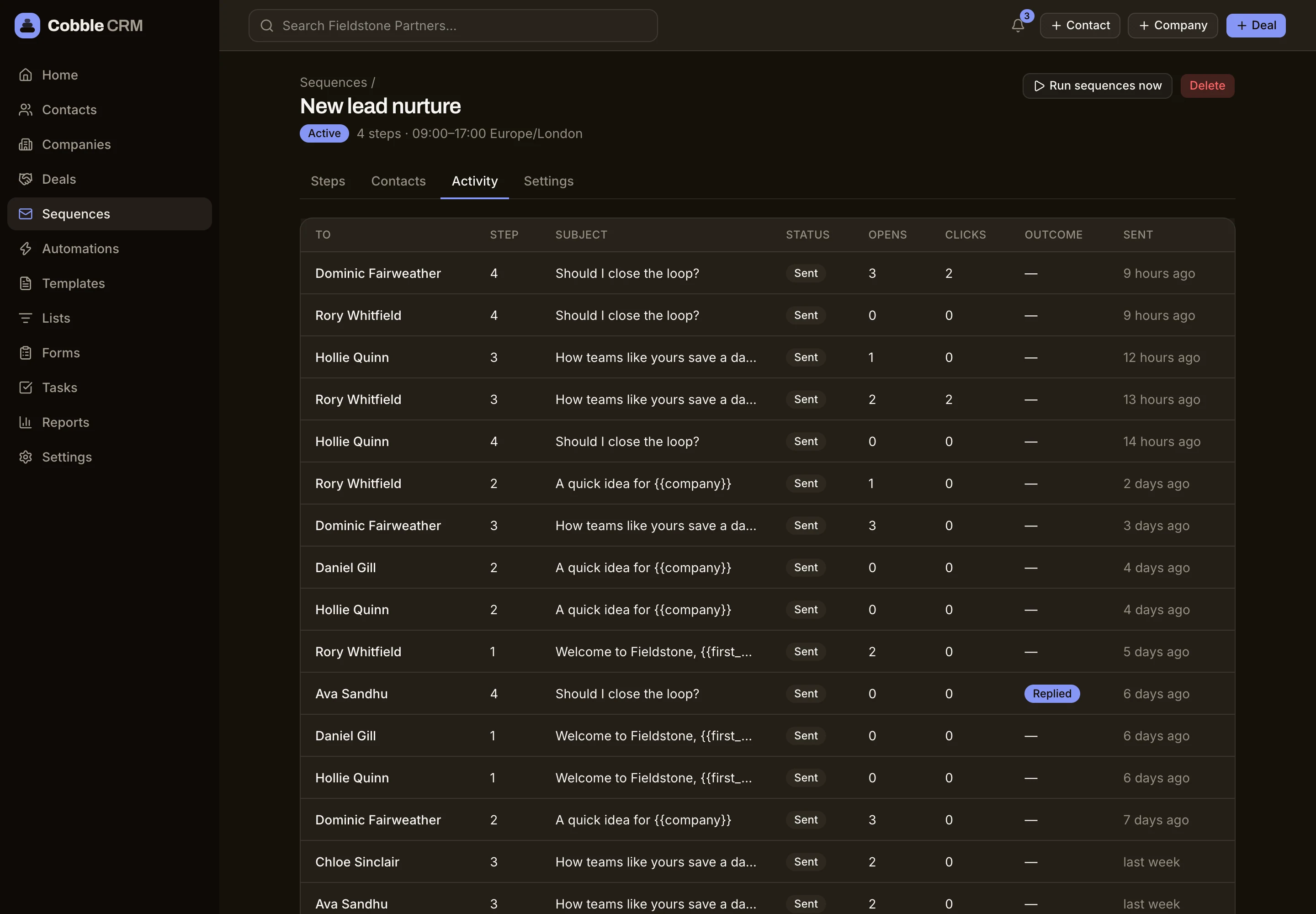Click the Contacts people icon in sidebar

[25, 110]
